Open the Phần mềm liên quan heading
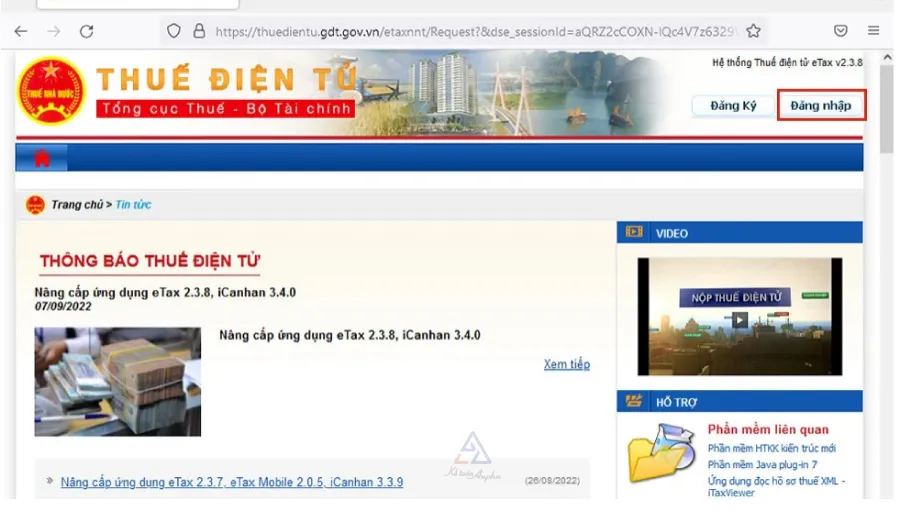Viewport: 900px width, 530px height. tap(768, 430)
